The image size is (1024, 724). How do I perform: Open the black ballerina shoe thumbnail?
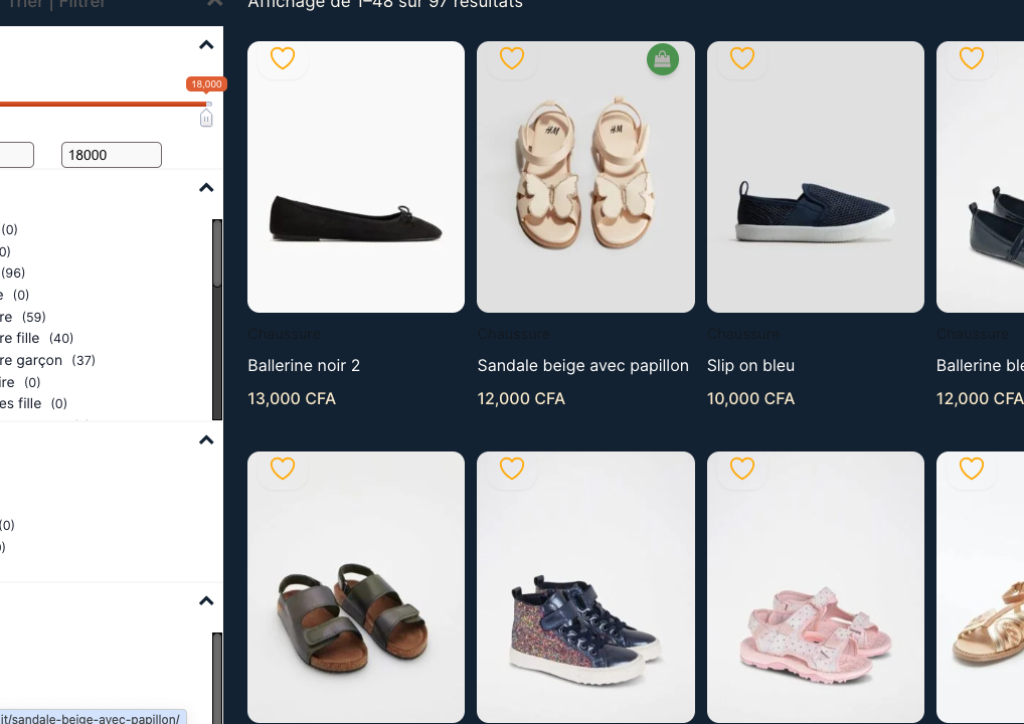[356, 177]
